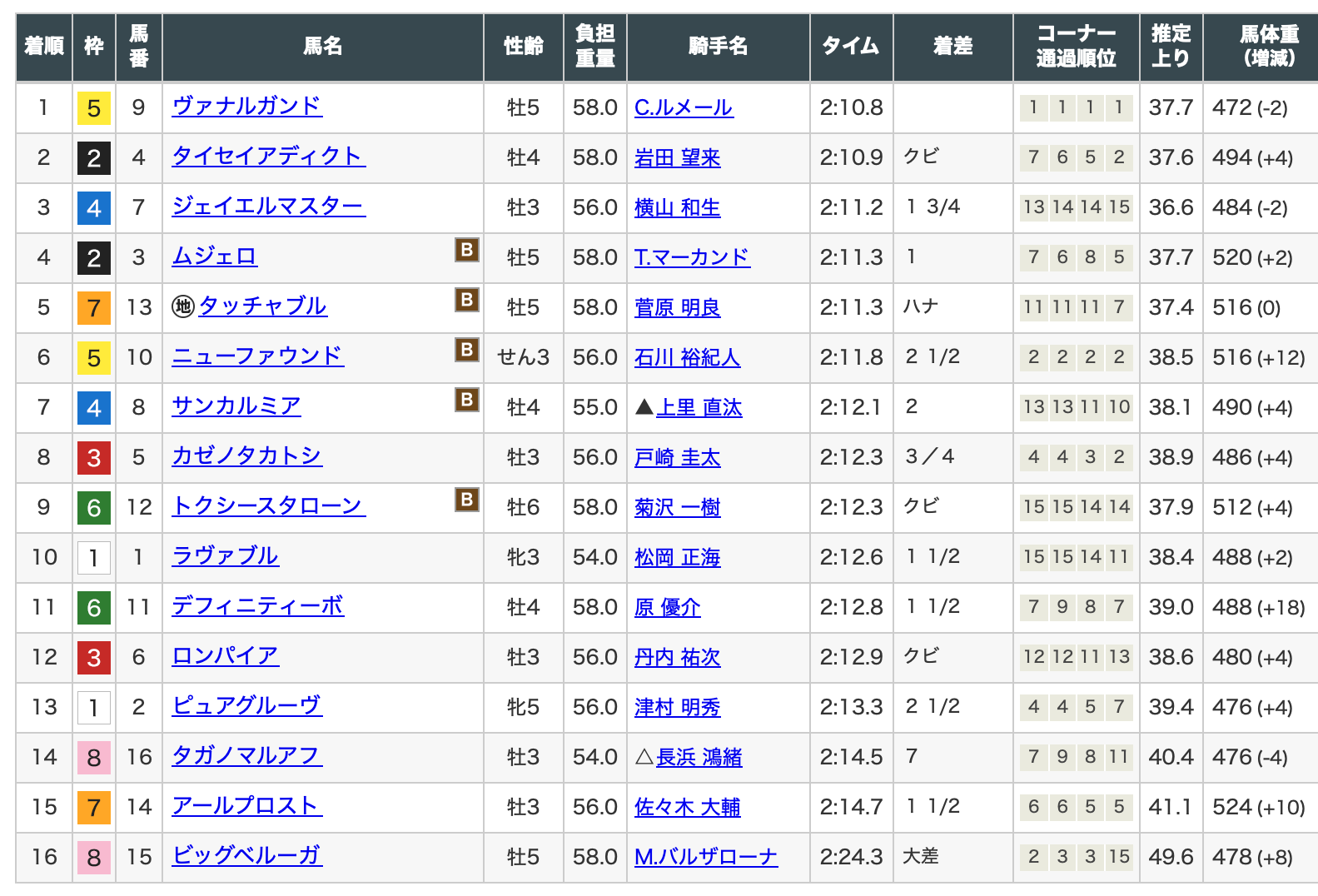Viewport: 1318px width, 896px height.
Task: Click the ビッグベルーガ horse name
Action: pyautogui.click(x=246, y=856)
